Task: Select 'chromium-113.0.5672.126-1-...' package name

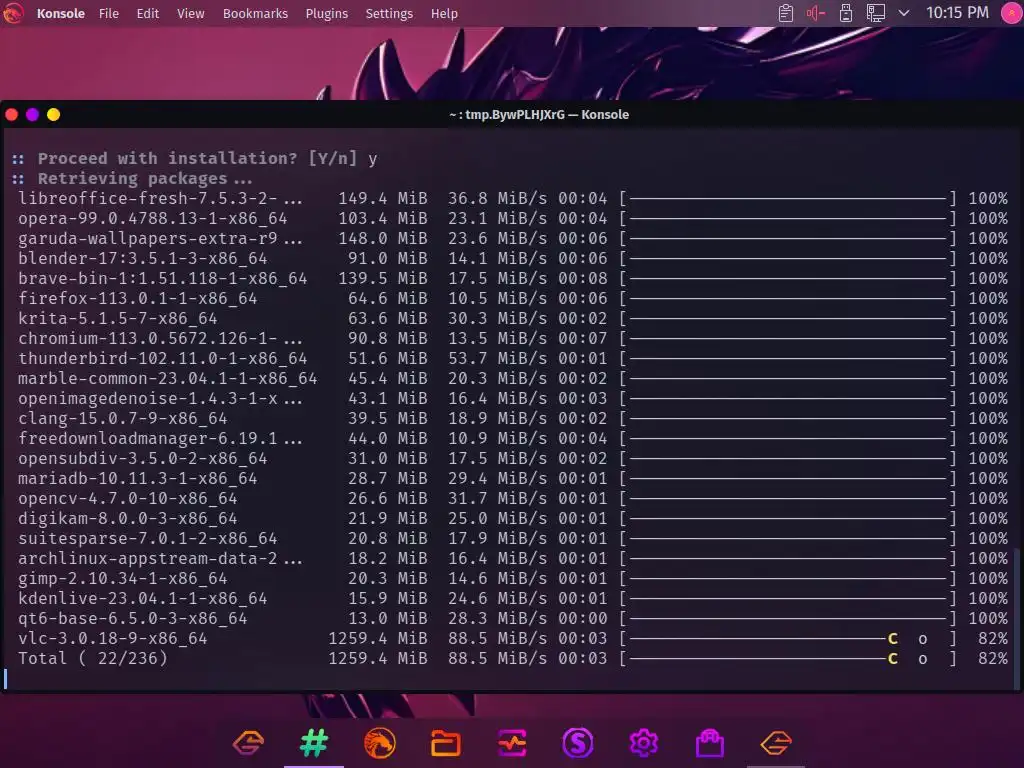Action: (160, 338)
